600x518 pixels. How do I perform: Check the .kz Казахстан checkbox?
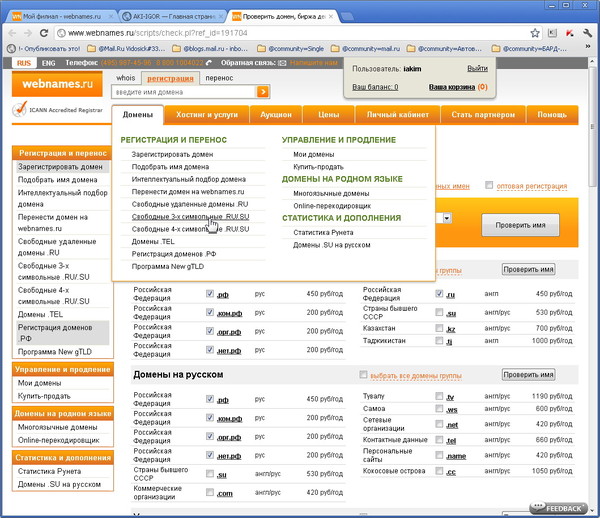[x=439, y=328]
